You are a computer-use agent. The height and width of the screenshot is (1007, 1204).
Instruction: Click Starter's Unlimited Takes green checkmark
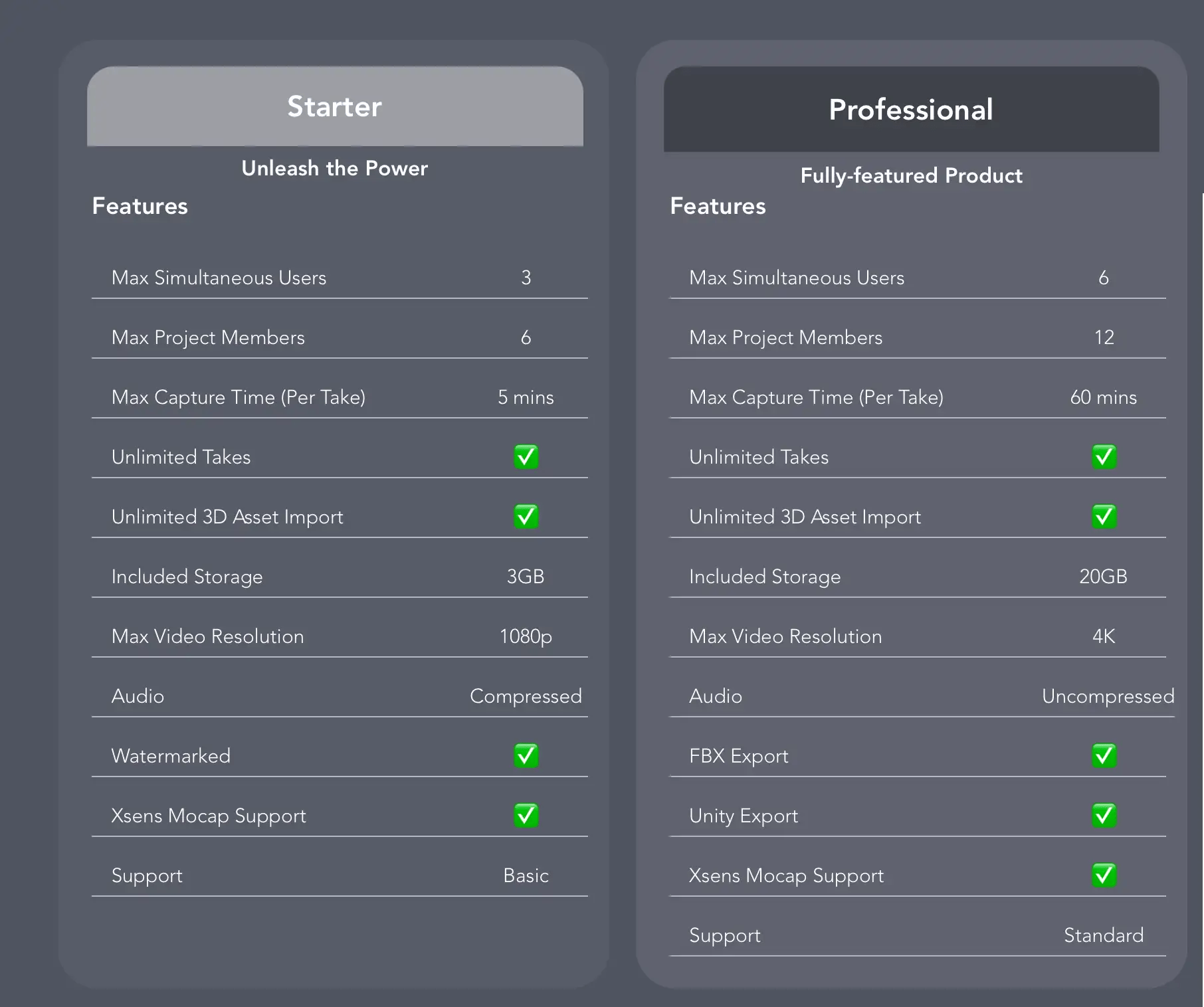pos(526,457)
